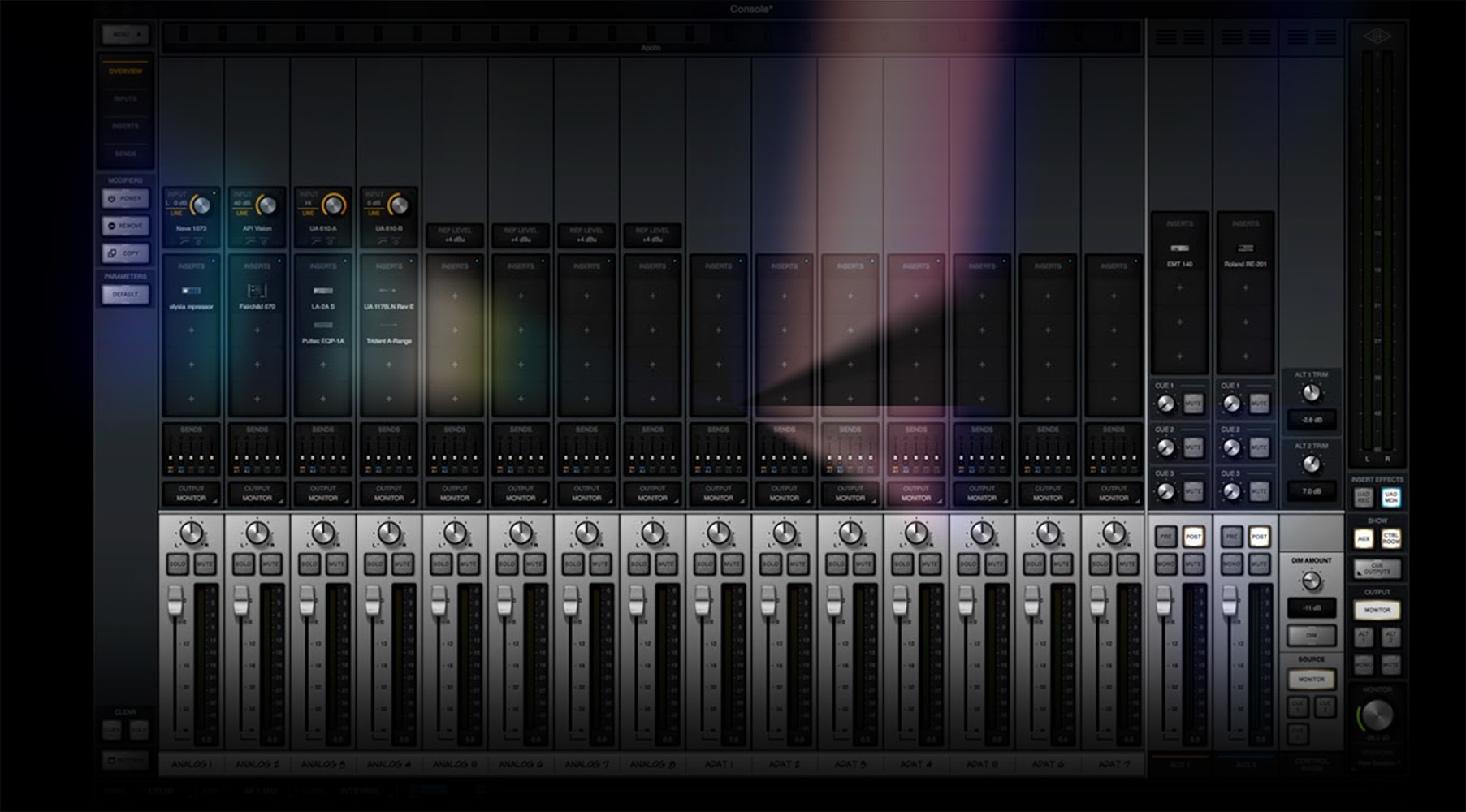Enable POST on the AUX 1 channel
1466x812 pixels.
coord(1192,537)
